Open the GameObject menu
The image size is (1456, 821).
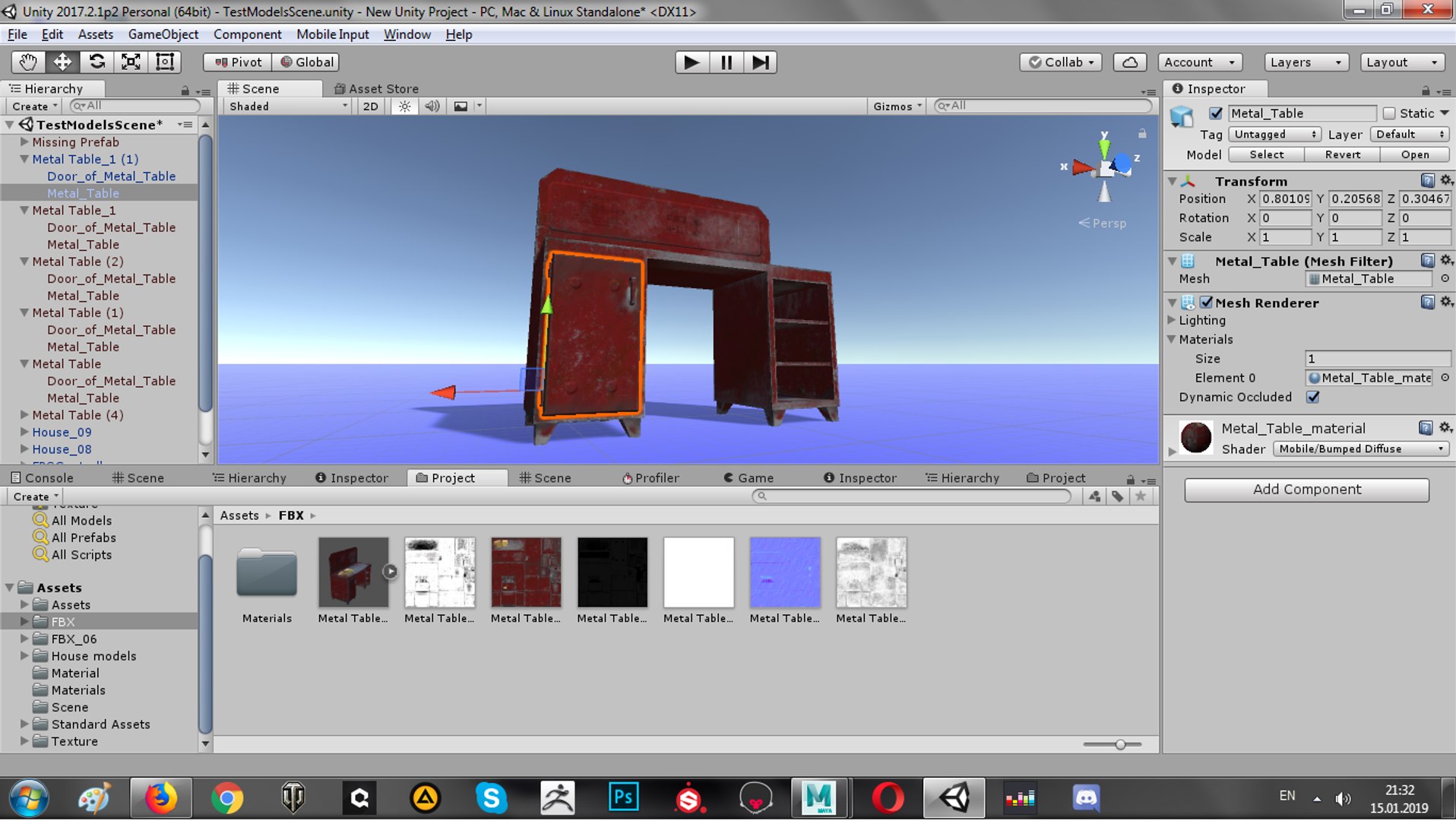point(163,34)
